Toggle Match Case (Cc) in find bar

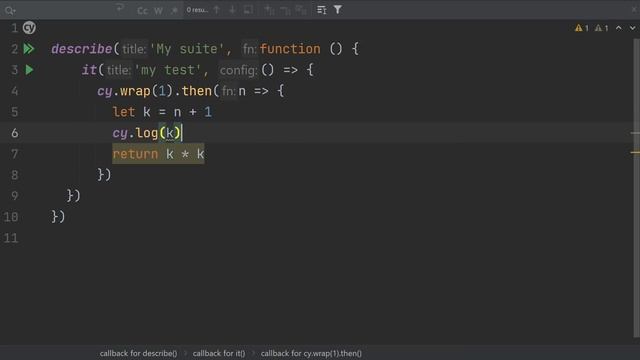coord(142,11)
